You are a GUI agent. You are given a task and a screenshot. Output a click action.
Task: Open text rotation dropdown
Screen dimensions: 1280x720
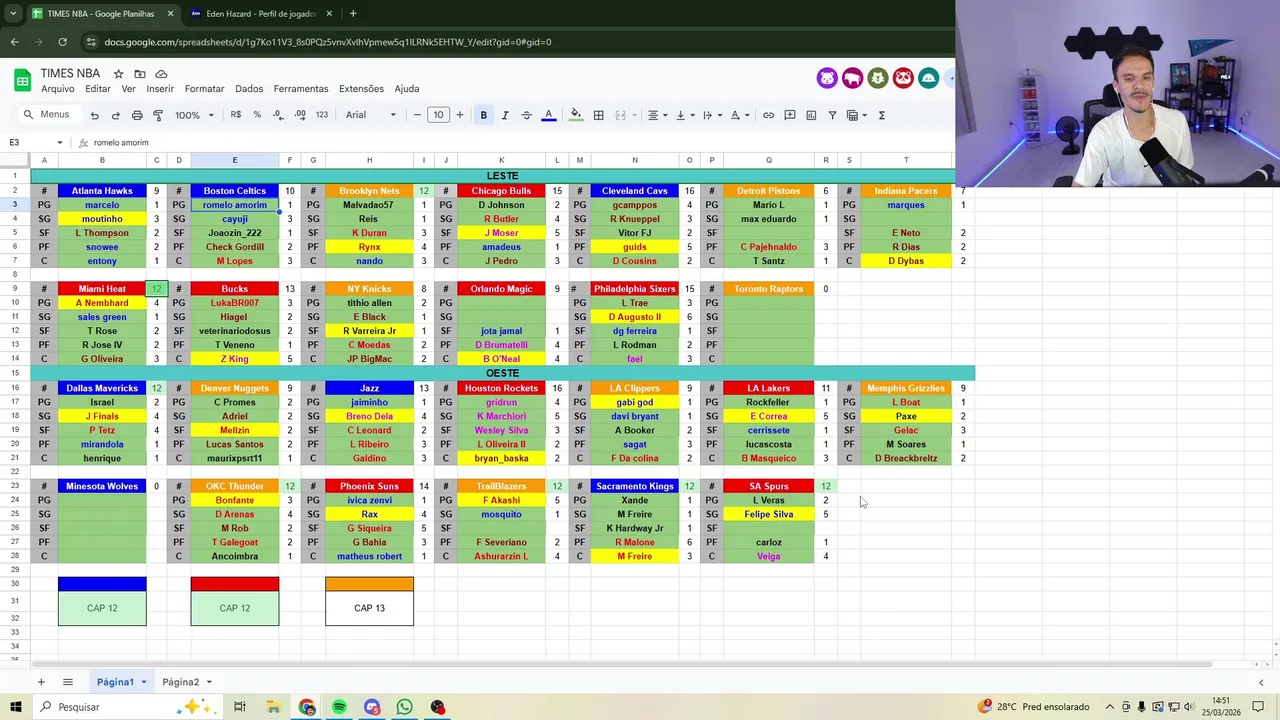click(740, 115)
